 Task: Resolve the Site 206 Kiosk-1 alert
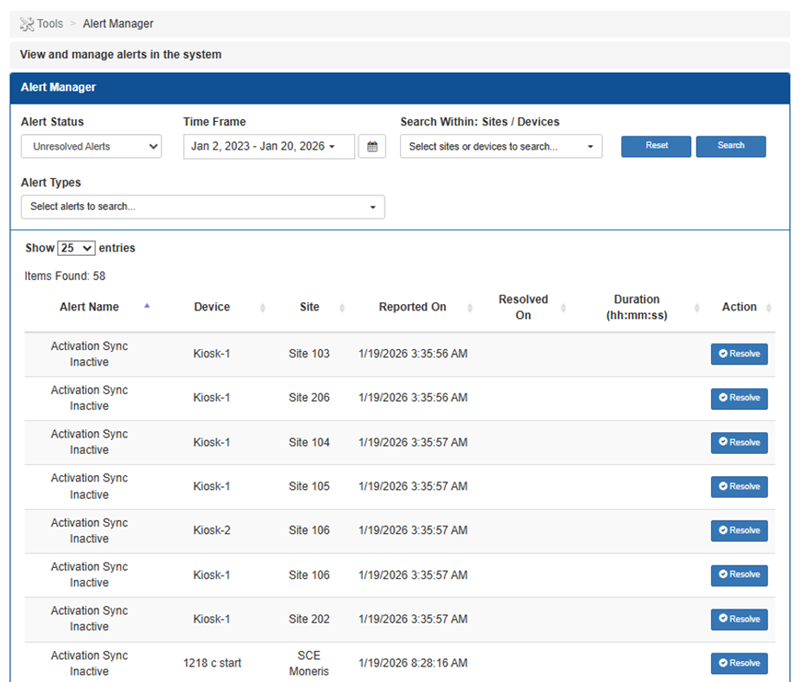pos(739,398)
